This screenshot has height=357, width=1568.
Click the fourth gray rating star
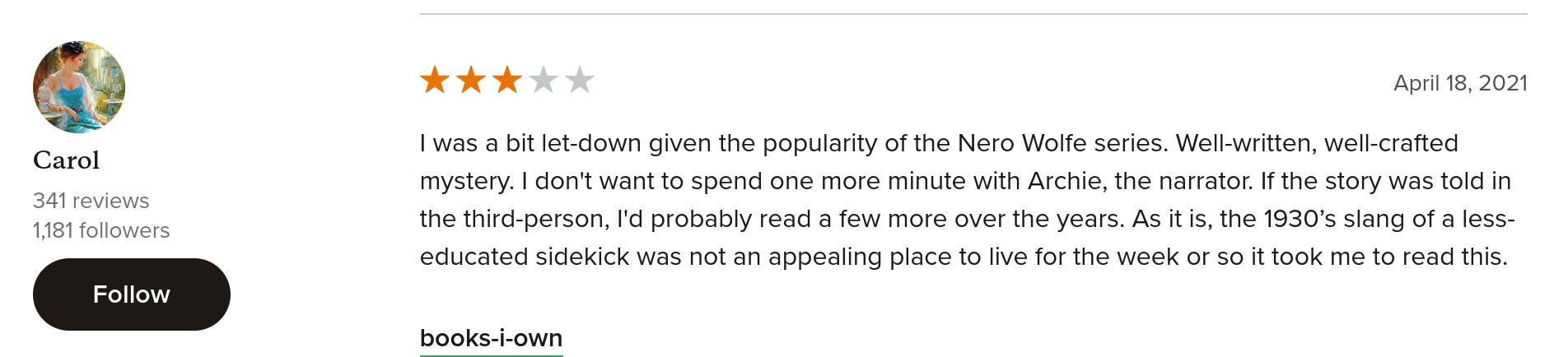point(544,81)
